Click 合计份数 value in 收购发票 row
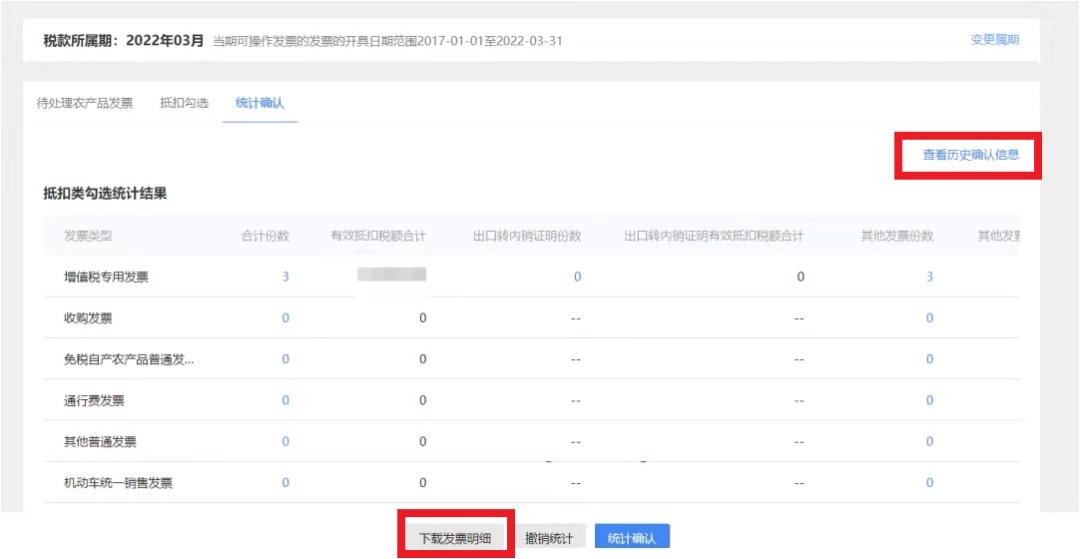 click(285, 318)
